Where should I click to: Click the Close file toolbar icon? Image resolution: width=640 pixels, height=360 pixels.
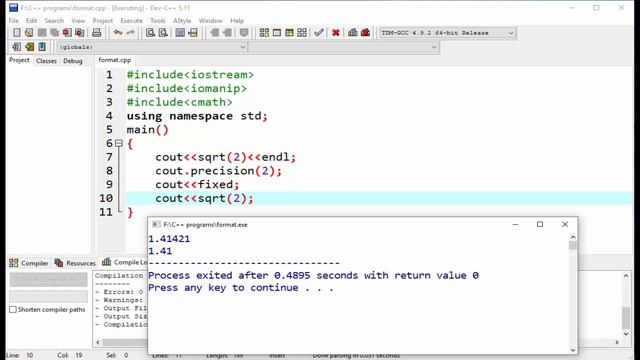67,33
